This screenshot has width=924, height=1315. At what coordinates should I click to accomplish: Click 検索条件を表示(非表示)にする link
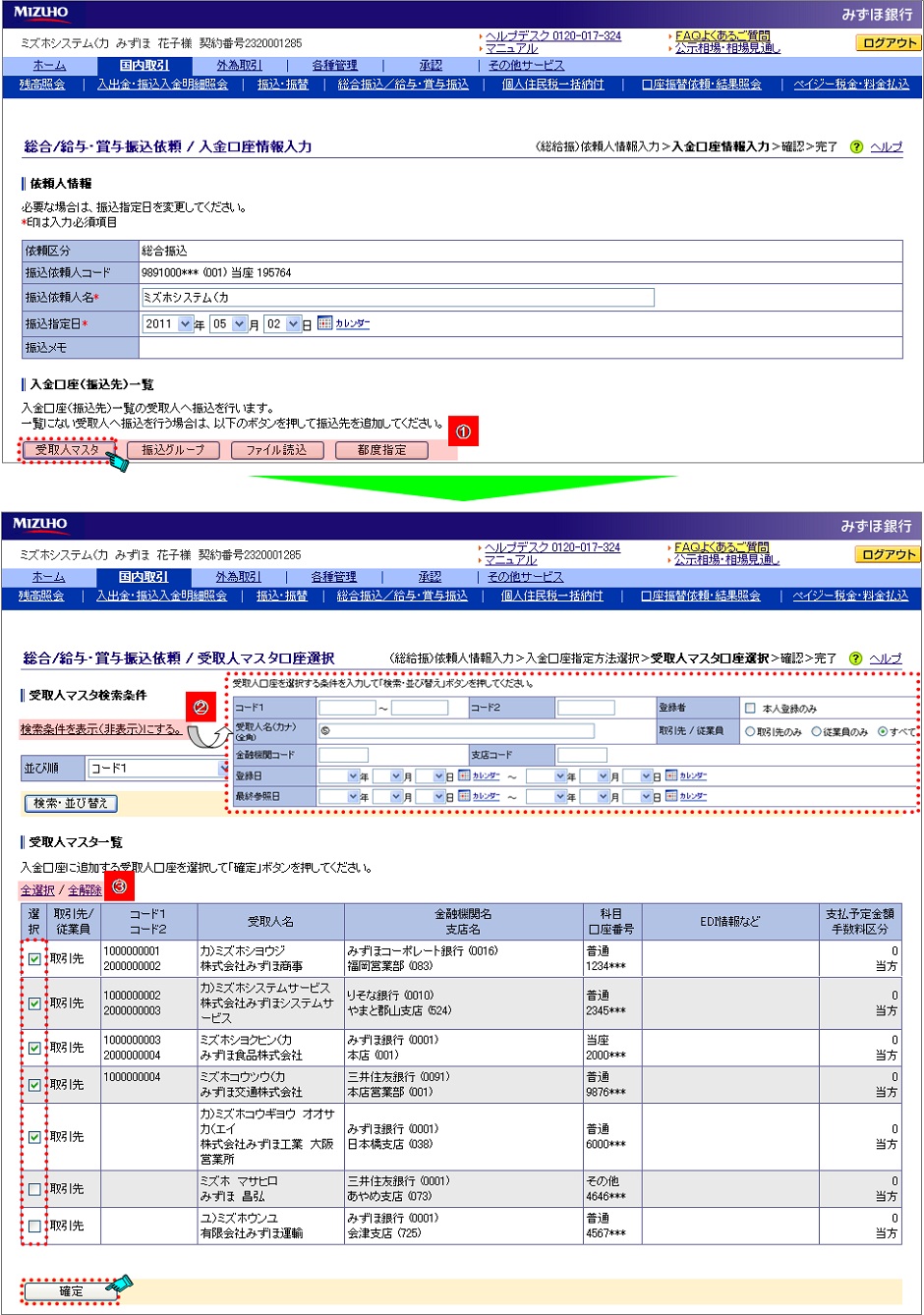pyautogui.click(x=102, y=729)
